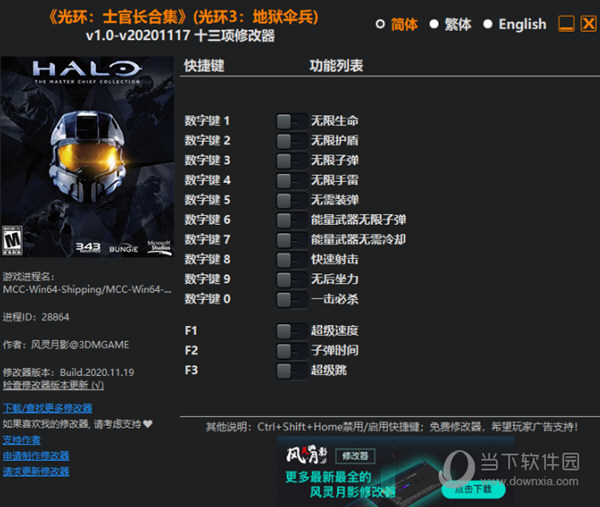Click 请求更新修改器 link
600x507 pixels.
(36, 471)
